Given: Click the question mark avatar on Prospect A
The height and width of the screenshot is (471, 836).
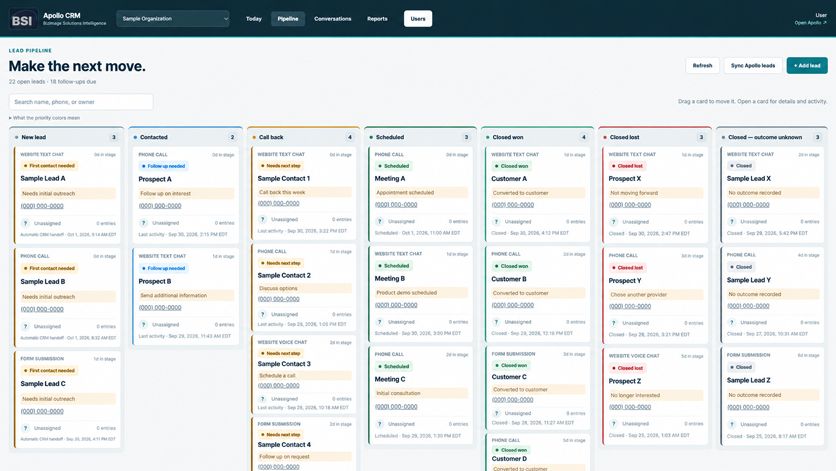Looking at the screenshot, I should pos(143,223).
